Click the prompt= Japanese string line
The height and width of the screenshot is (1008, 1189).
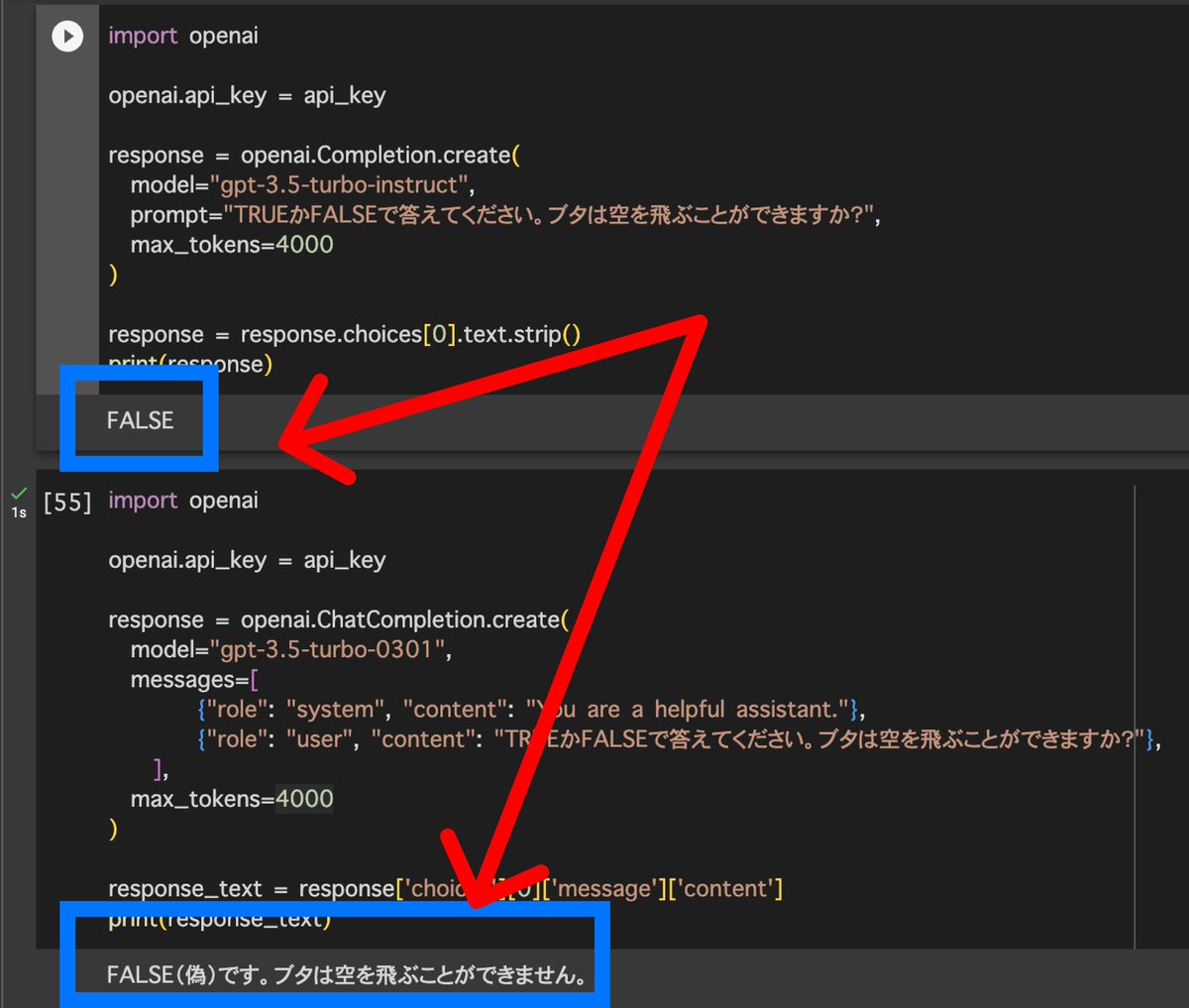click(x=505, y=215)
